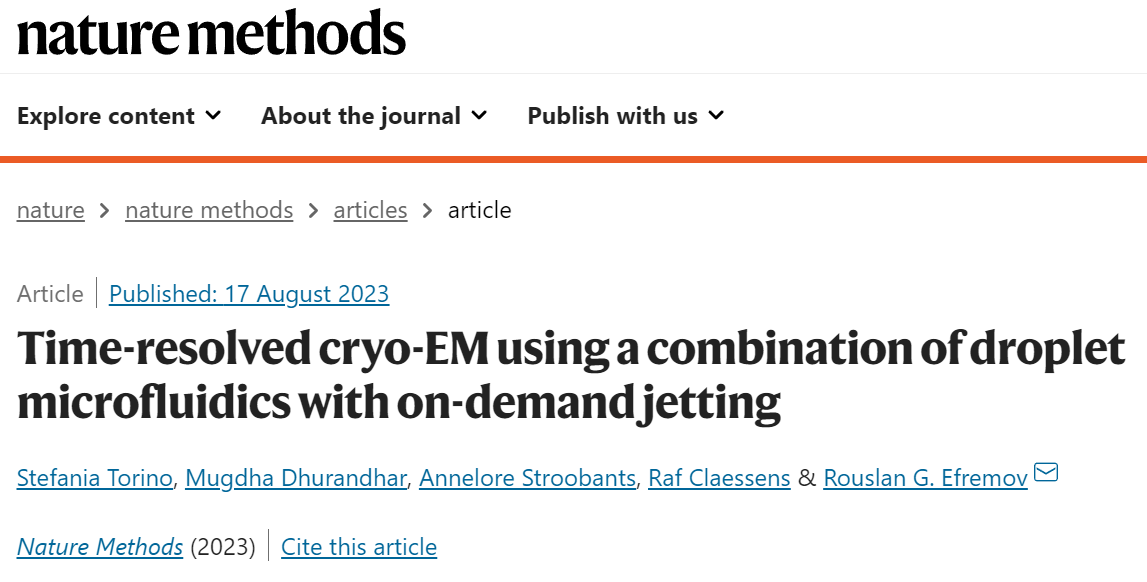Click chevron beside Explore content
The image size is (1147, 582).
click(x=213, y=115)
